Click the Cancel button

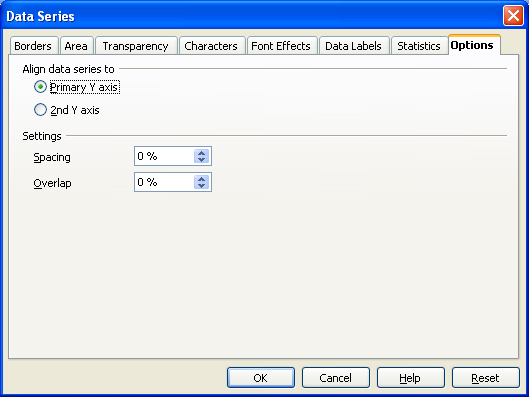pos(336,378)
